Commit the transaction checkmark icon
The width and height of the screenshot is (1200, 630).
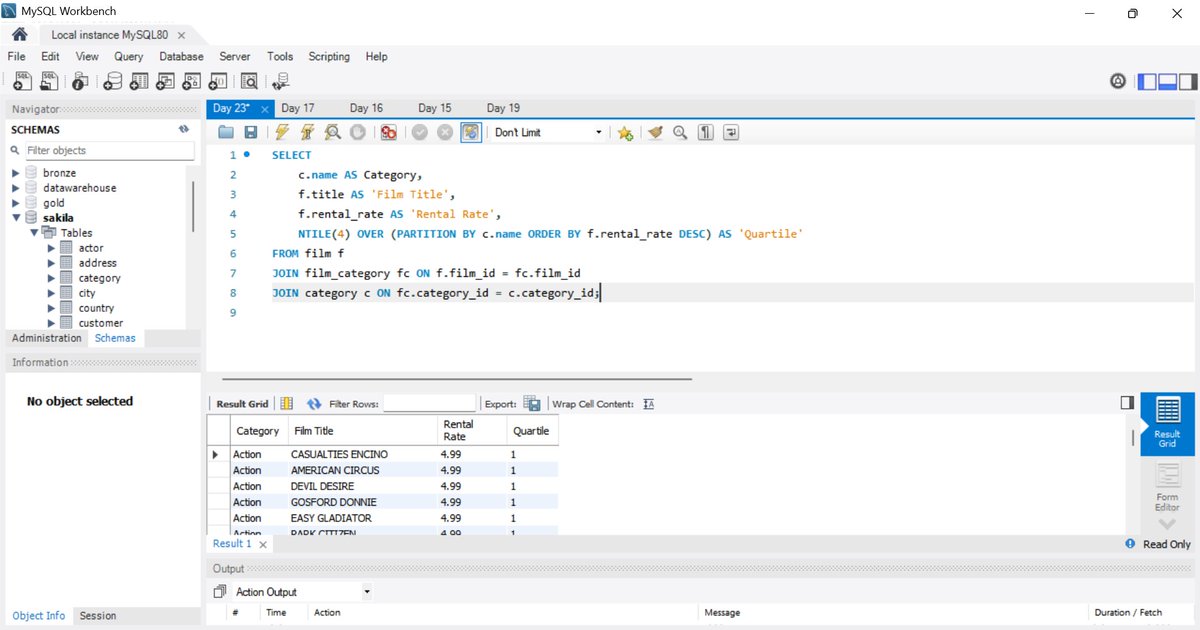tap(420, 132)
